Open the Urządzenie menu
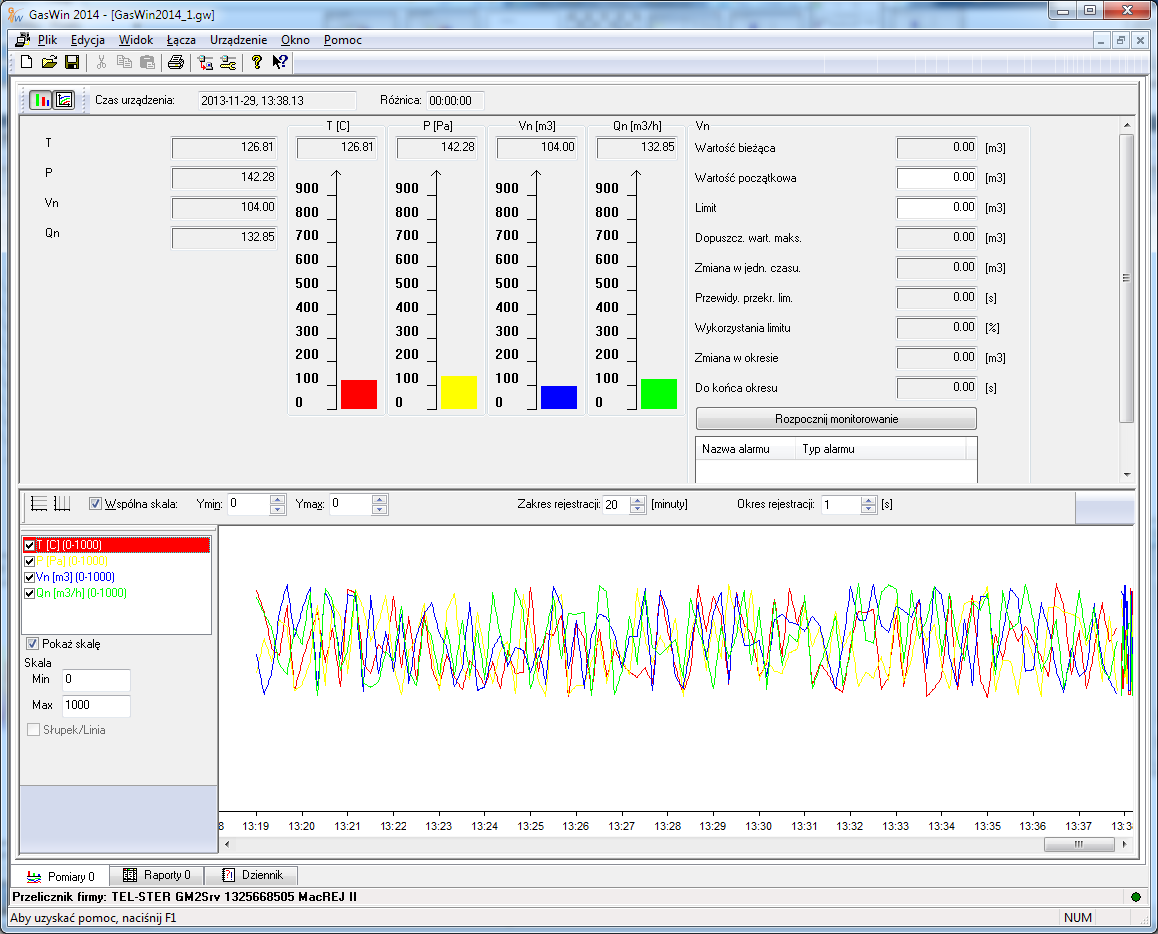 click(239, 40)
